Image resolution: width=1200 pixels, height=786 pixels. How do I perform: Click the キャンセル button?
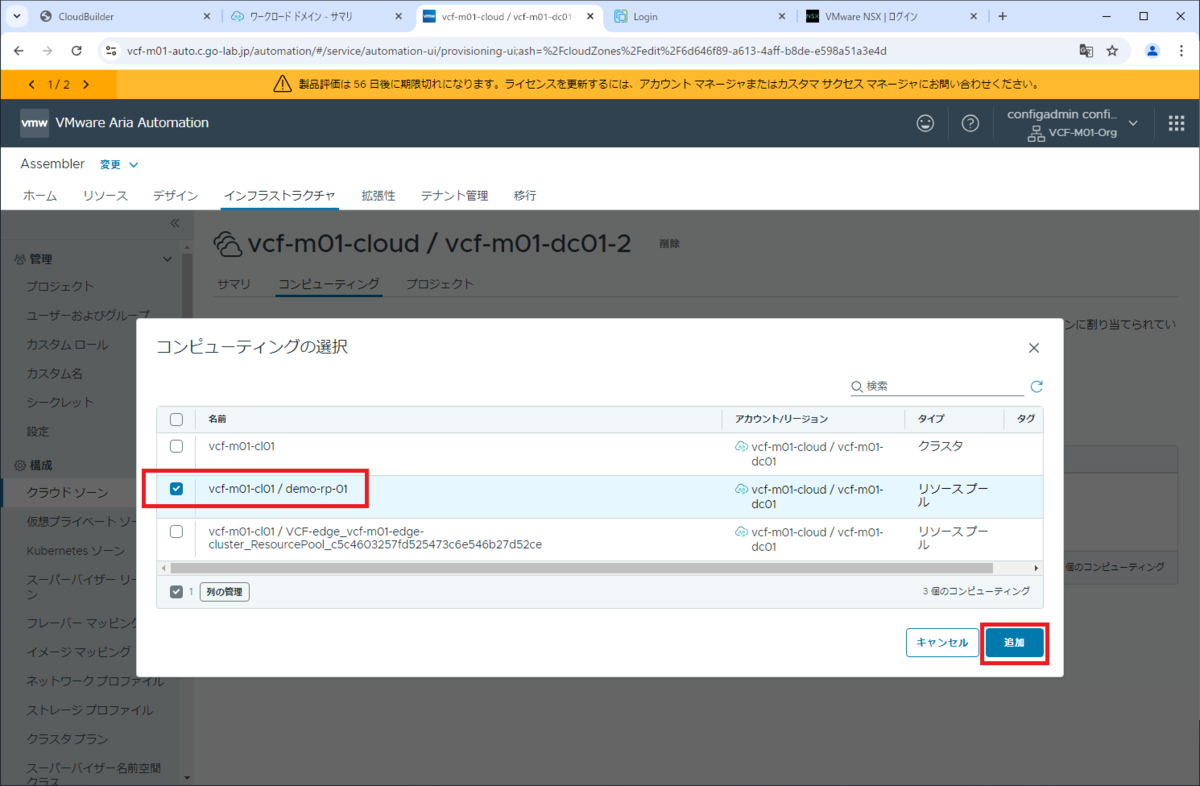(x=942, y=642)
